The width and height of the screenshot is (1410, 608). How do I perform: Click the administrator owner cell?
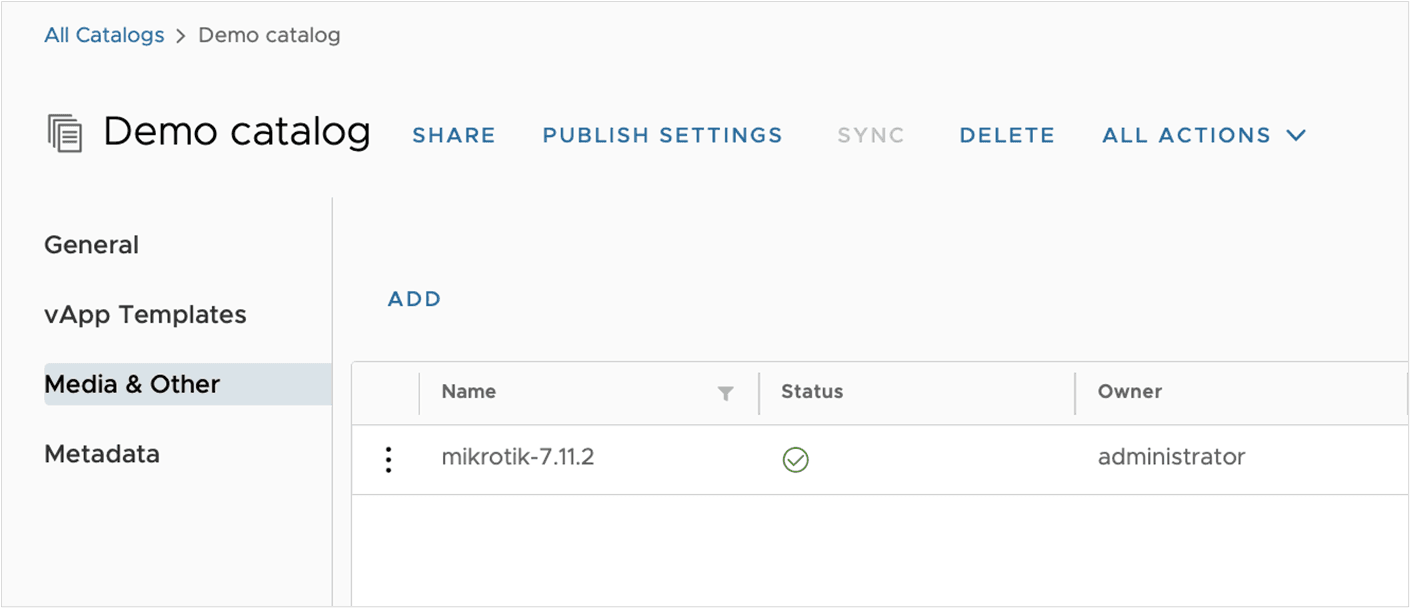[1171, 458]
